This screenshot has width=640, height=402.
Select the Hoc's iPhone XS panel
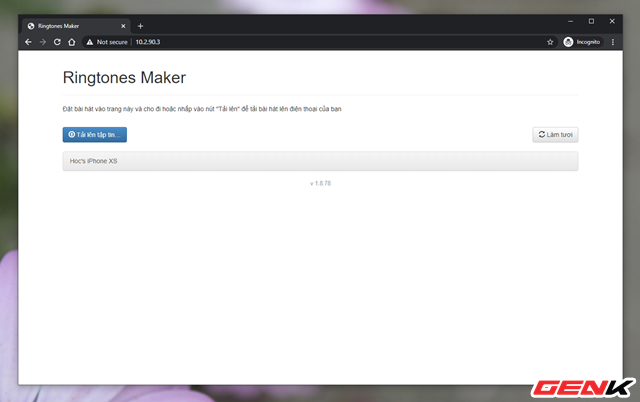[320, 161]
